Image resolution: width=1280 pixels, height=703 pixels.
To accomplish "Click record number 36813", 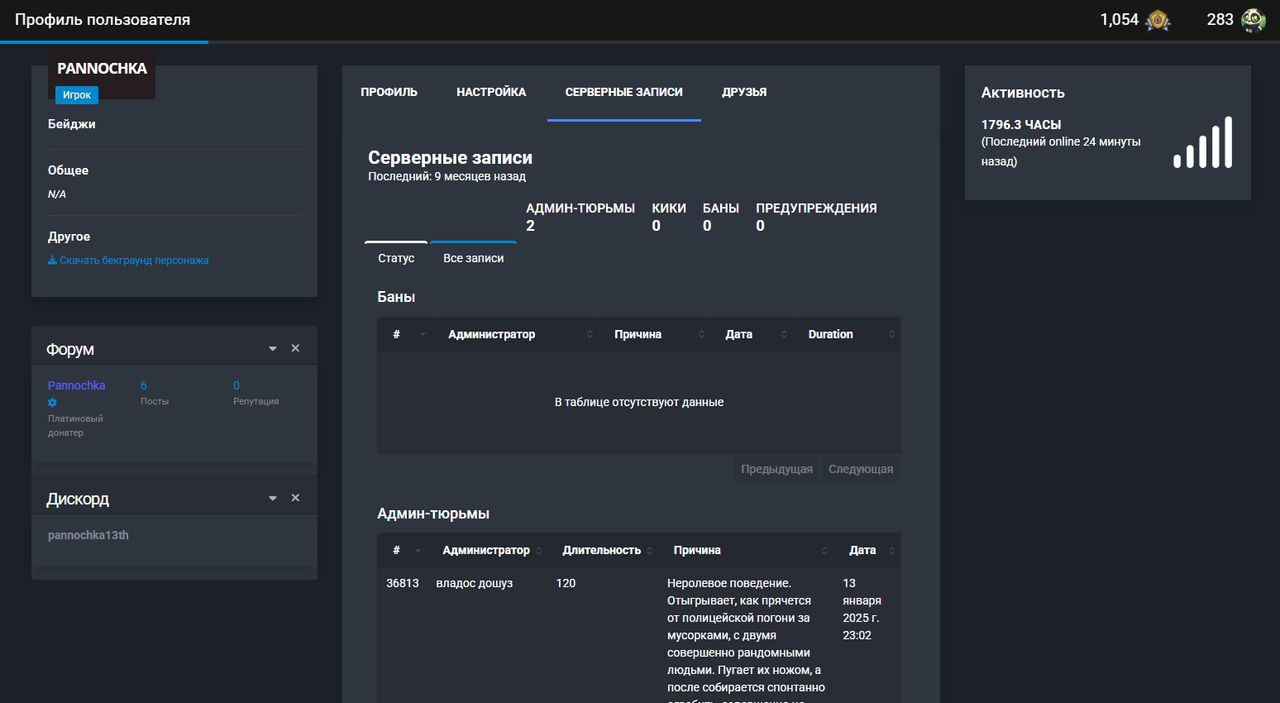I will 402,583.
